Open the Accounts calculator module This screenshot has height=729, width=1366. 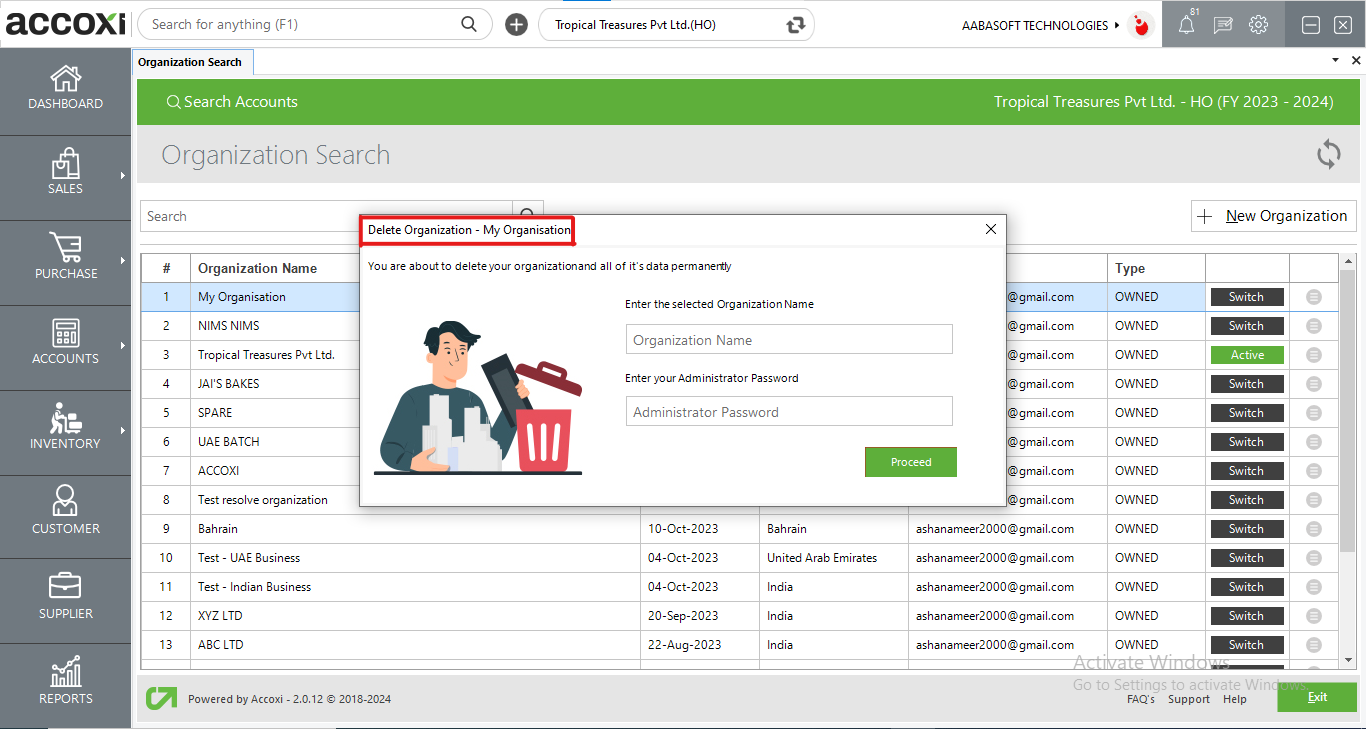(x=65, y=334)
